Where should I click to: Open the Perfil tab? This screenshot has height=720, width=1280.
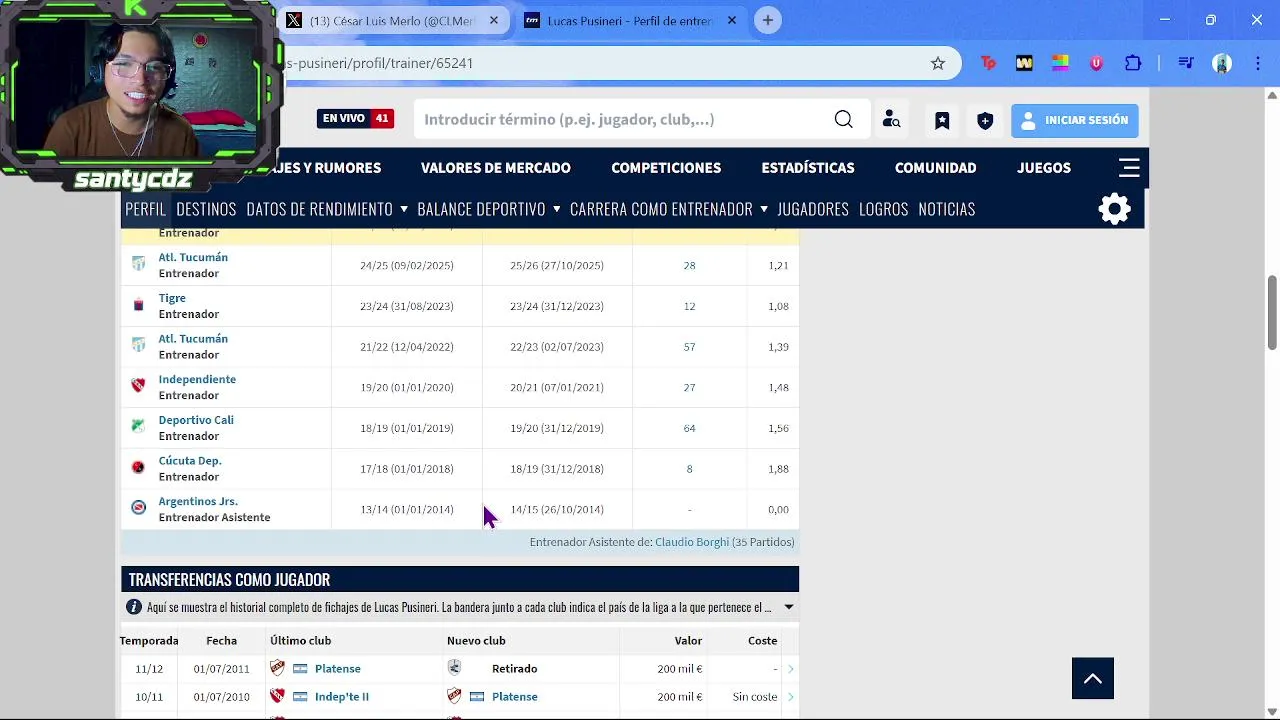pyautogui.click(x=146, y=209)
